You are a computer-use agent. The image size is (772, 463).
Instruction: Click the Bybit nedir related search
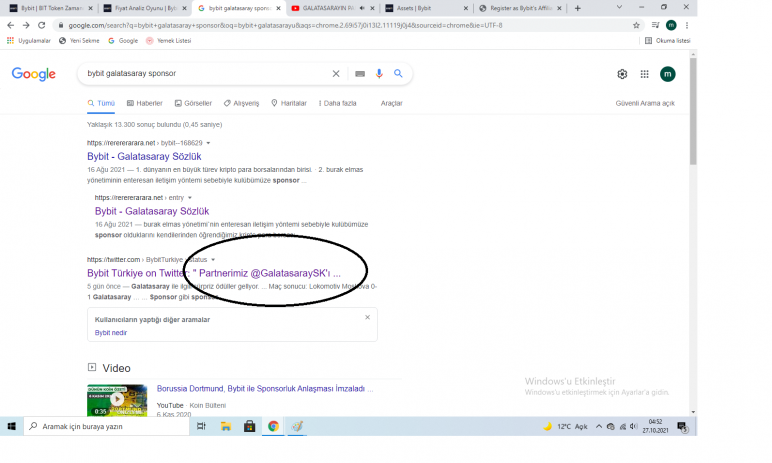(x=111, y=333)
